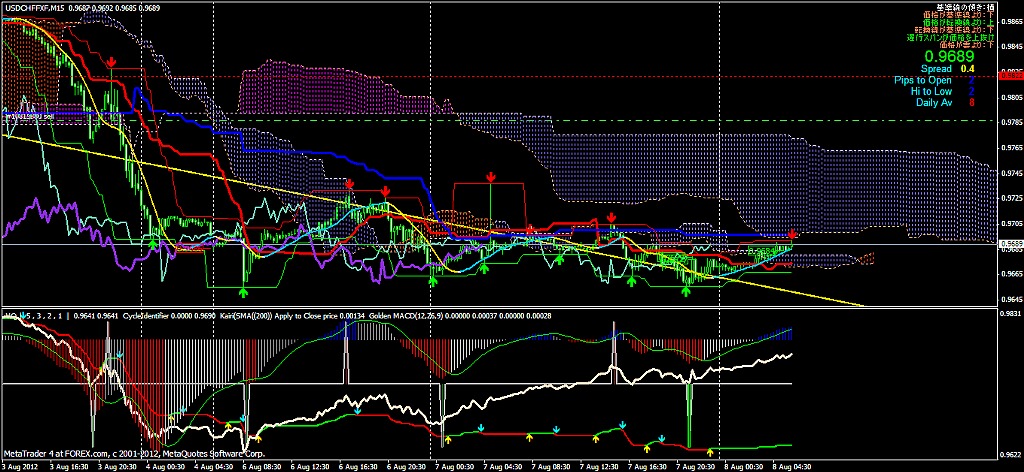1024x472 pixels.
Task: Click rightmost green up arrow on main chart
Action: [686, 292]
